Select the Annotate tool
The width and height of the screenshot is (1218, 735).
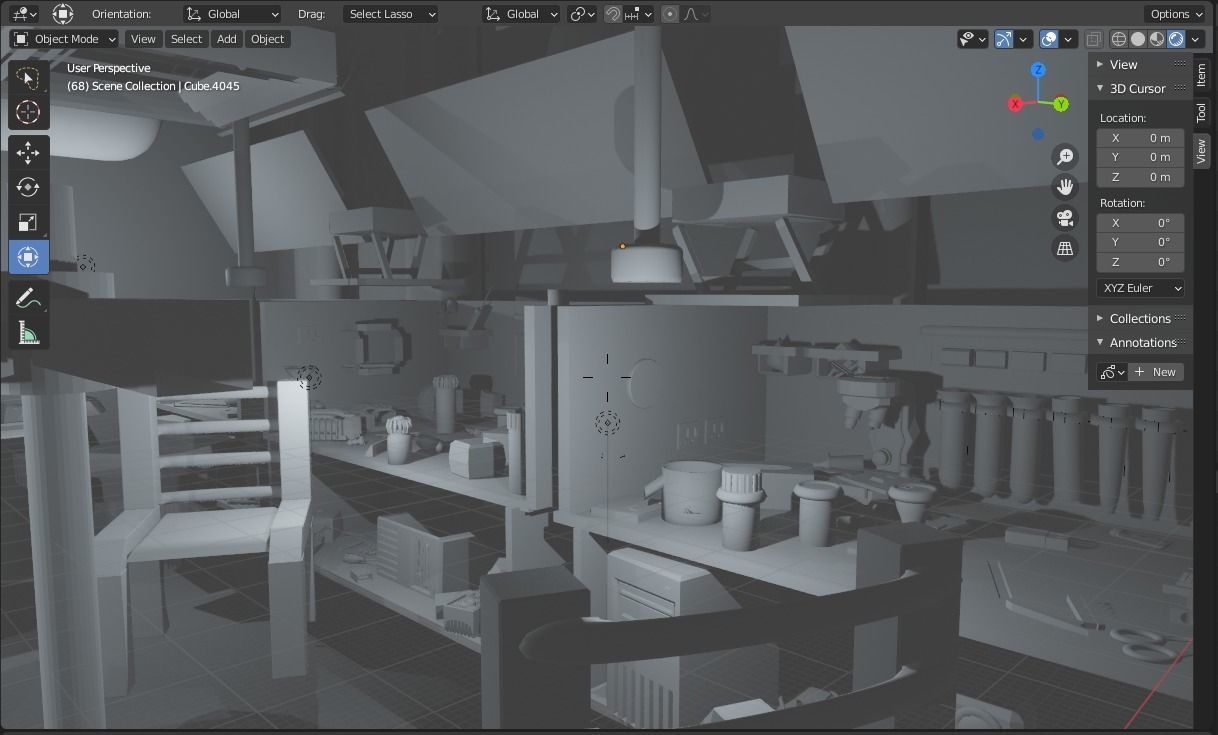pyautogui.click(x=28, y=298)
